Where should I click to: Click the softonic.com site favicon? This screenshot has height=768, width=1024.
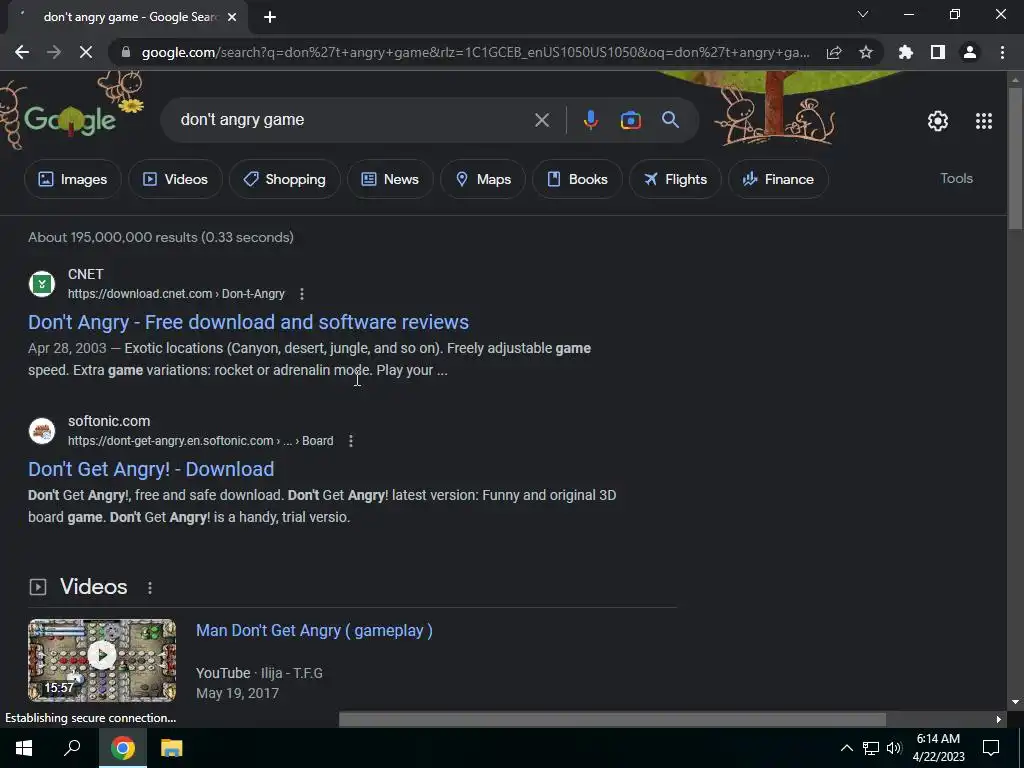(x=42, y=431)
